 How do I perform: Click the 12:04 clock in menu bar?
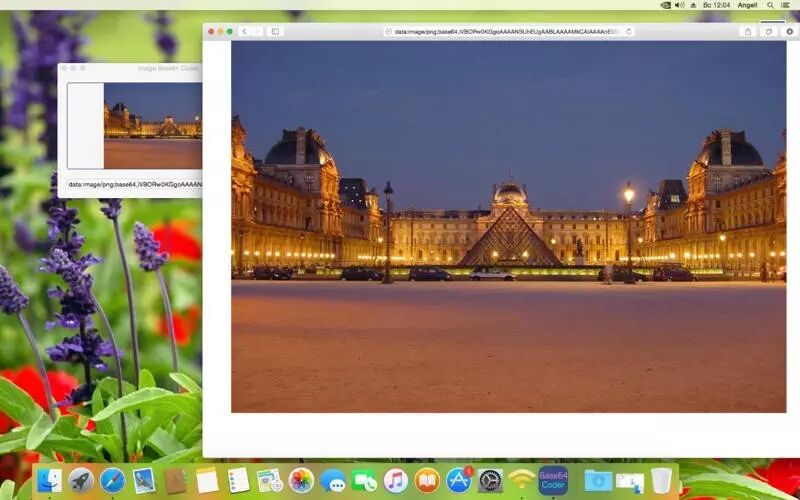click(x=716, y=5)
